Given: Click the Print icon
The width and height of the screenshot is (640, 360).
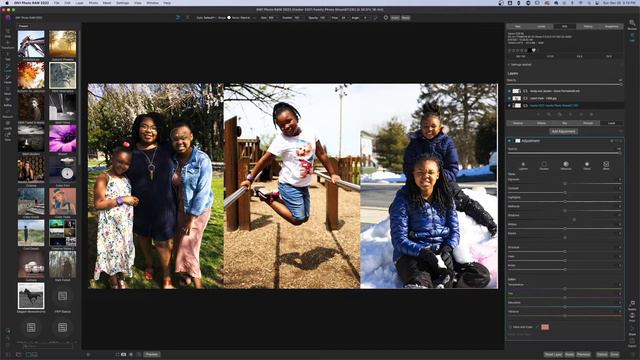Looking at the screenshot, I should click(632, 317).
